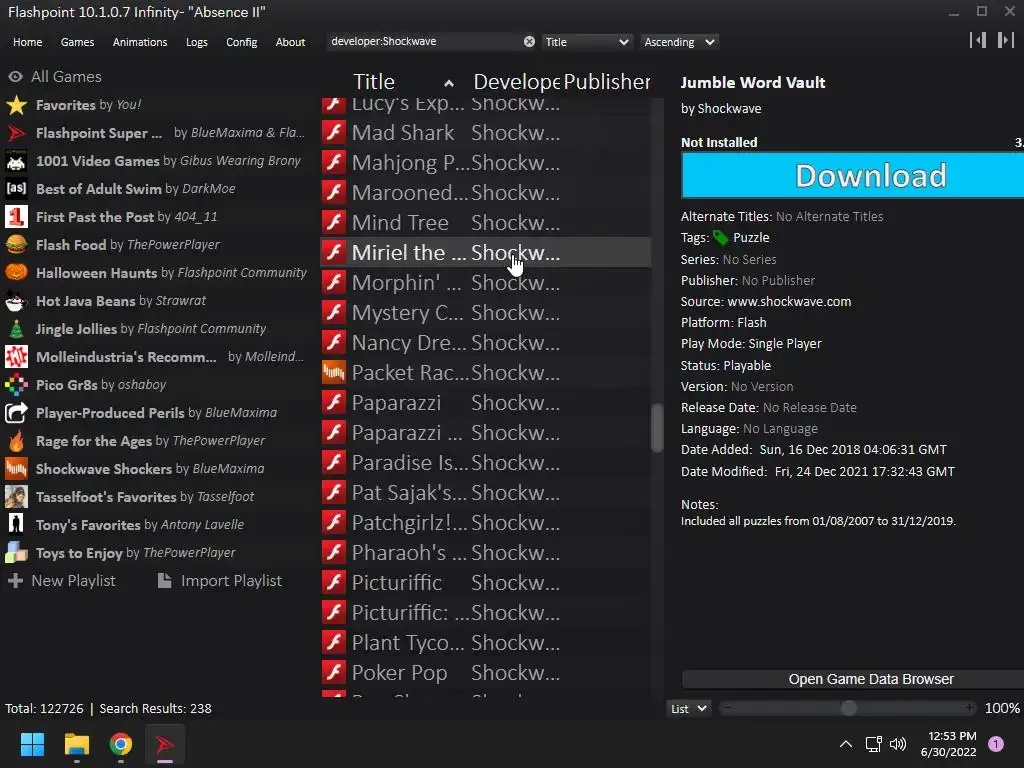Select the Pat Sajak's... game row

tap(486, 492)
